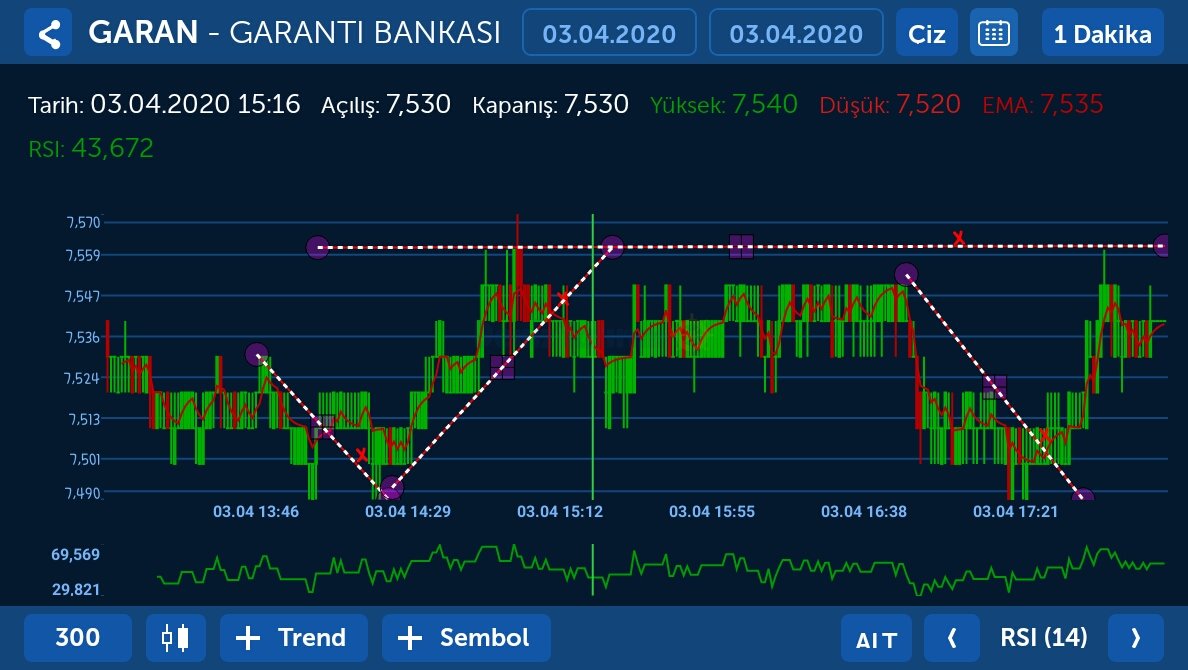This screenshot has width=1188, height=670.
Task: Toggle the ALT indicator panel button
Action: (x=877, y=637)
